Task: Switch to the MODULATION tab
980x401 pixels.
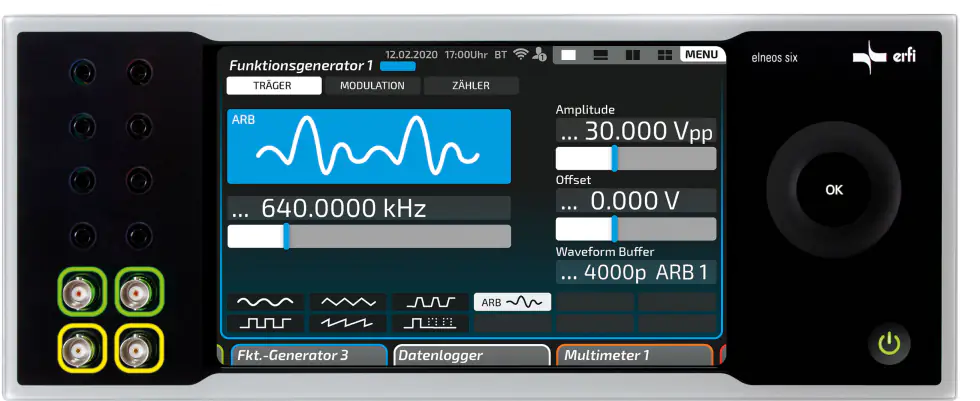Action: pos(372,86)
